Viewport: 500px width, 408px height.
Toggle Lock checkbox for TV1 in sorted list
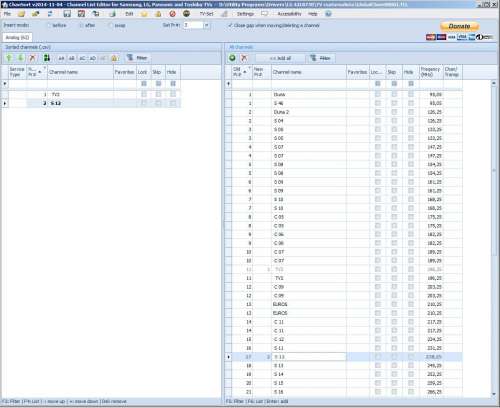tap(144, 94)
